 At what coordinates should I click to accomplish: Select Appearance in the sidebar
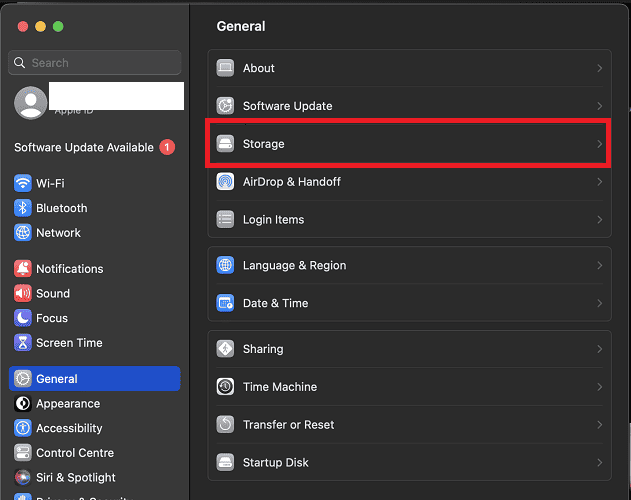[68, 404]
